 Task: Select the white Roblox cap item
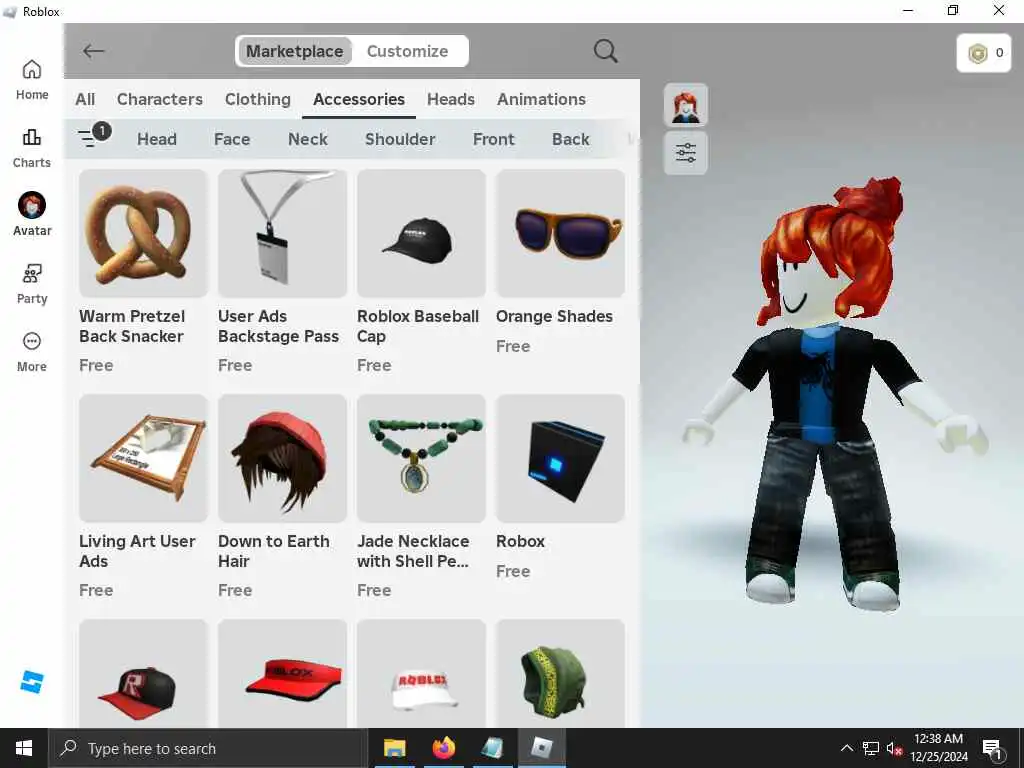tap(421, 674)
